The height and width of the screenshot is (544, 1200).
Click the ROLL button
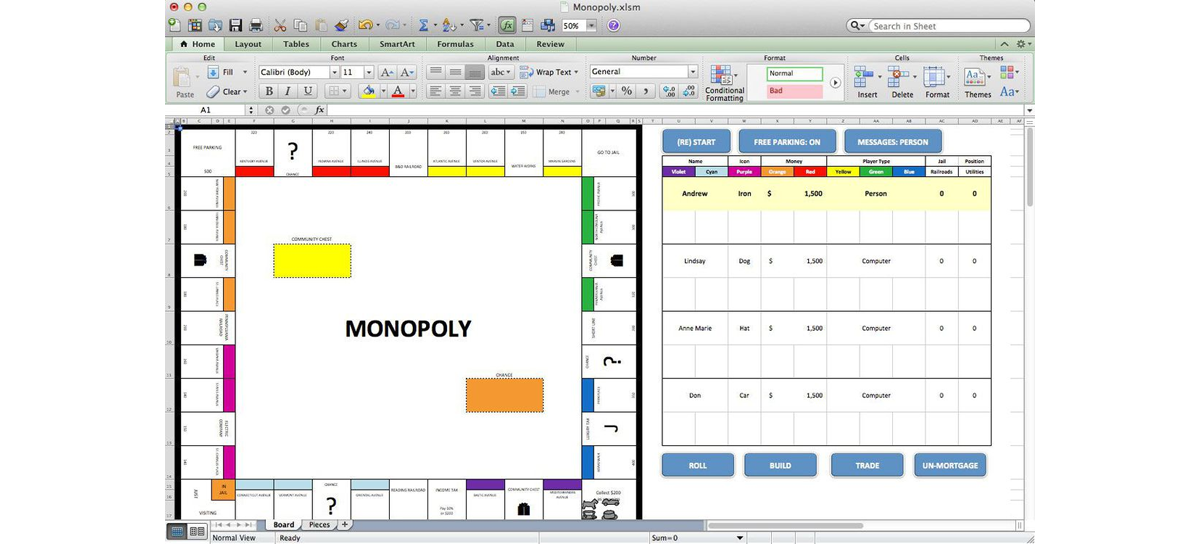coord(698,465)
